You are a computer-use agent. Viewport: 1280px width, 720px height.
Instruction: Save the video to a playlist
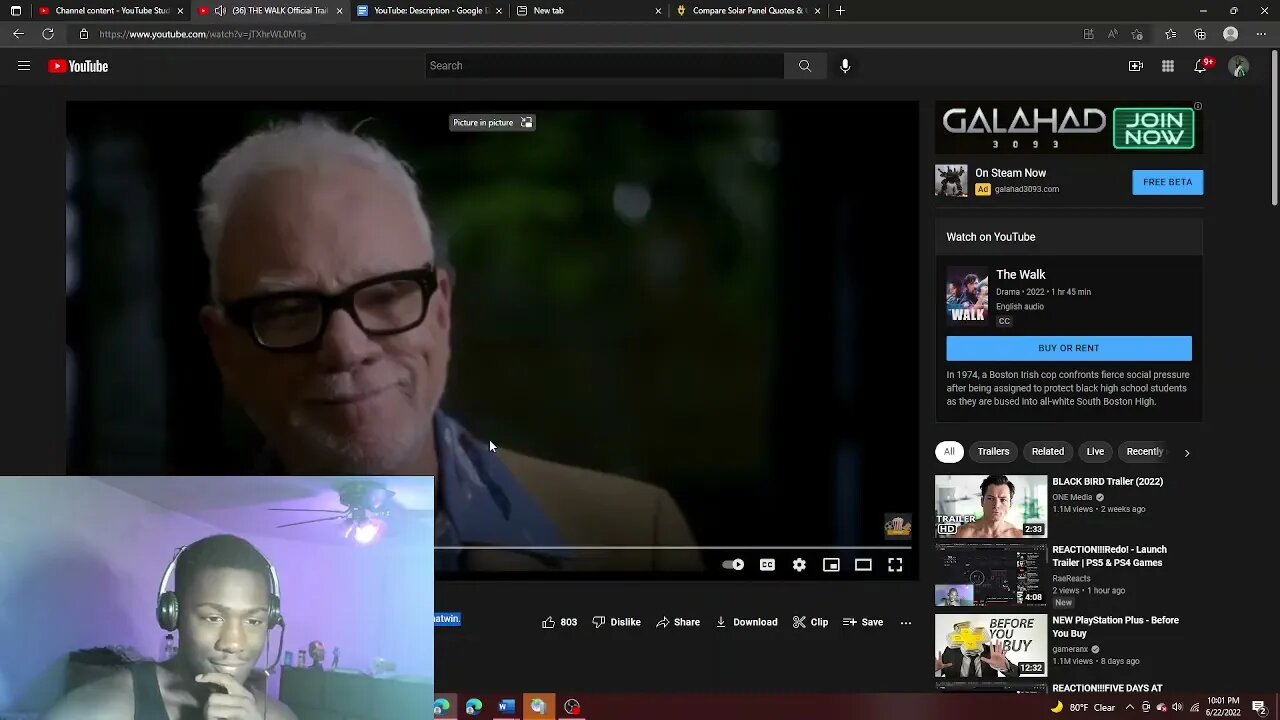click(x=863, y=622)
